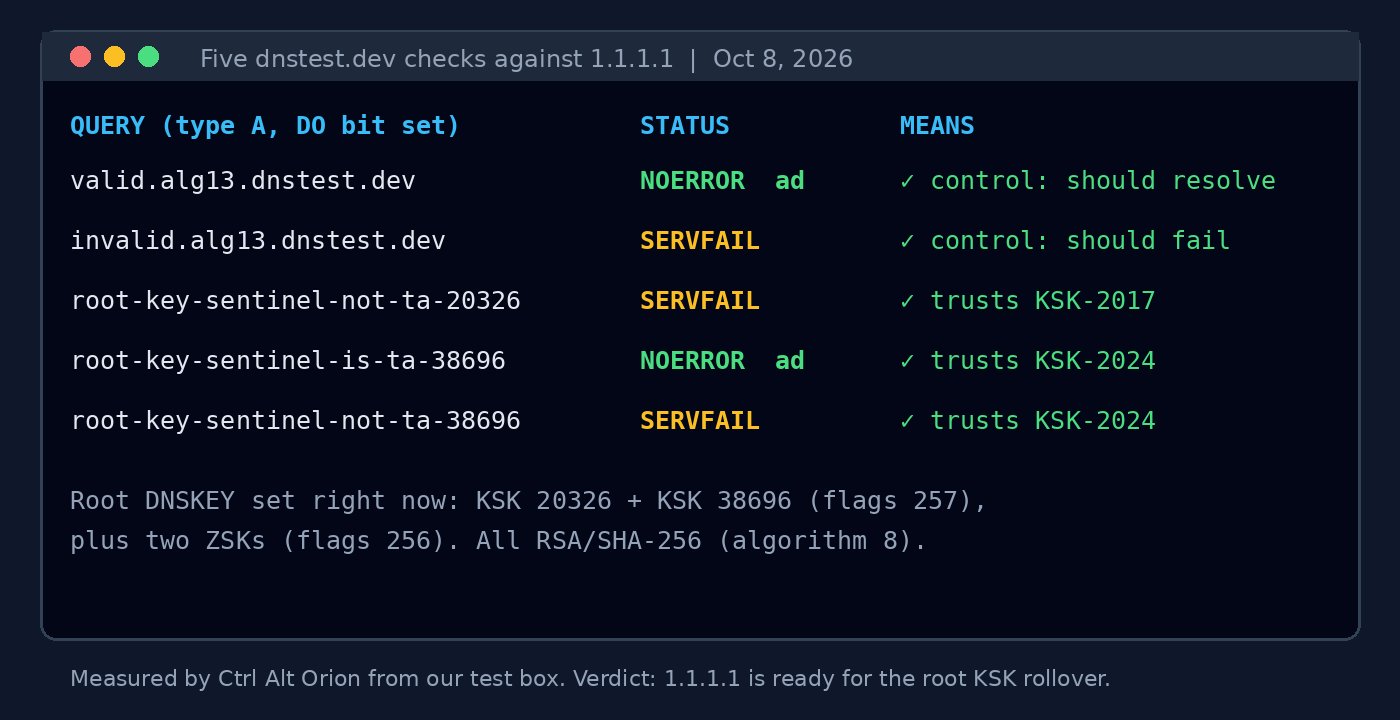Click the 'QUERY (type A, DO bit set)' header
This screenshot has height=720, width=1400.
265,126
